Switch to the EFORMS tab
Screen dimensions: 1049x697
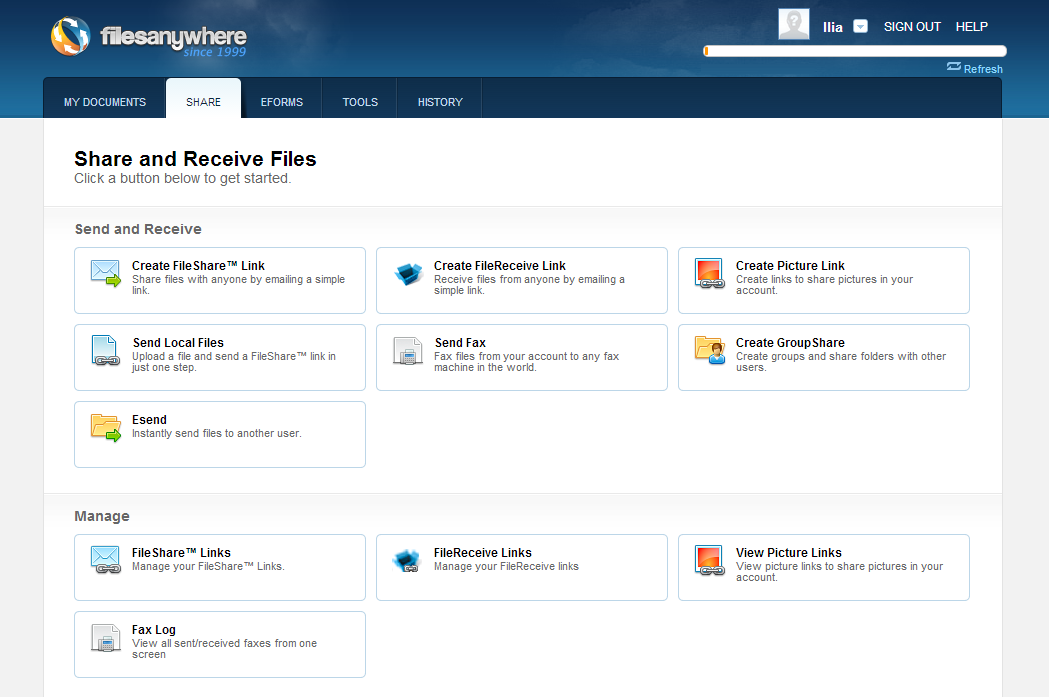click(x=282, y=102)
